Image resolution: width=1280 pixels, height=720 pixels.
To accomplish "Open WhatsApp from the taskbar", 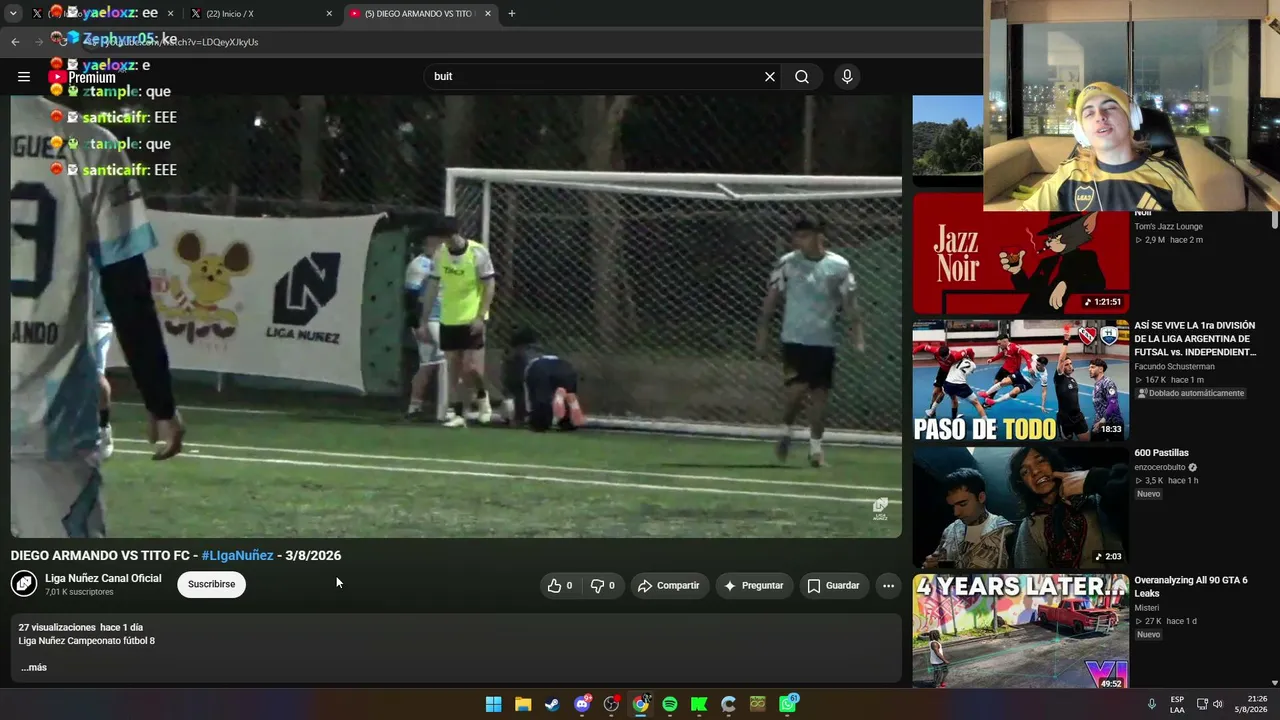I will pyautogui.click(x=788, y=704).
